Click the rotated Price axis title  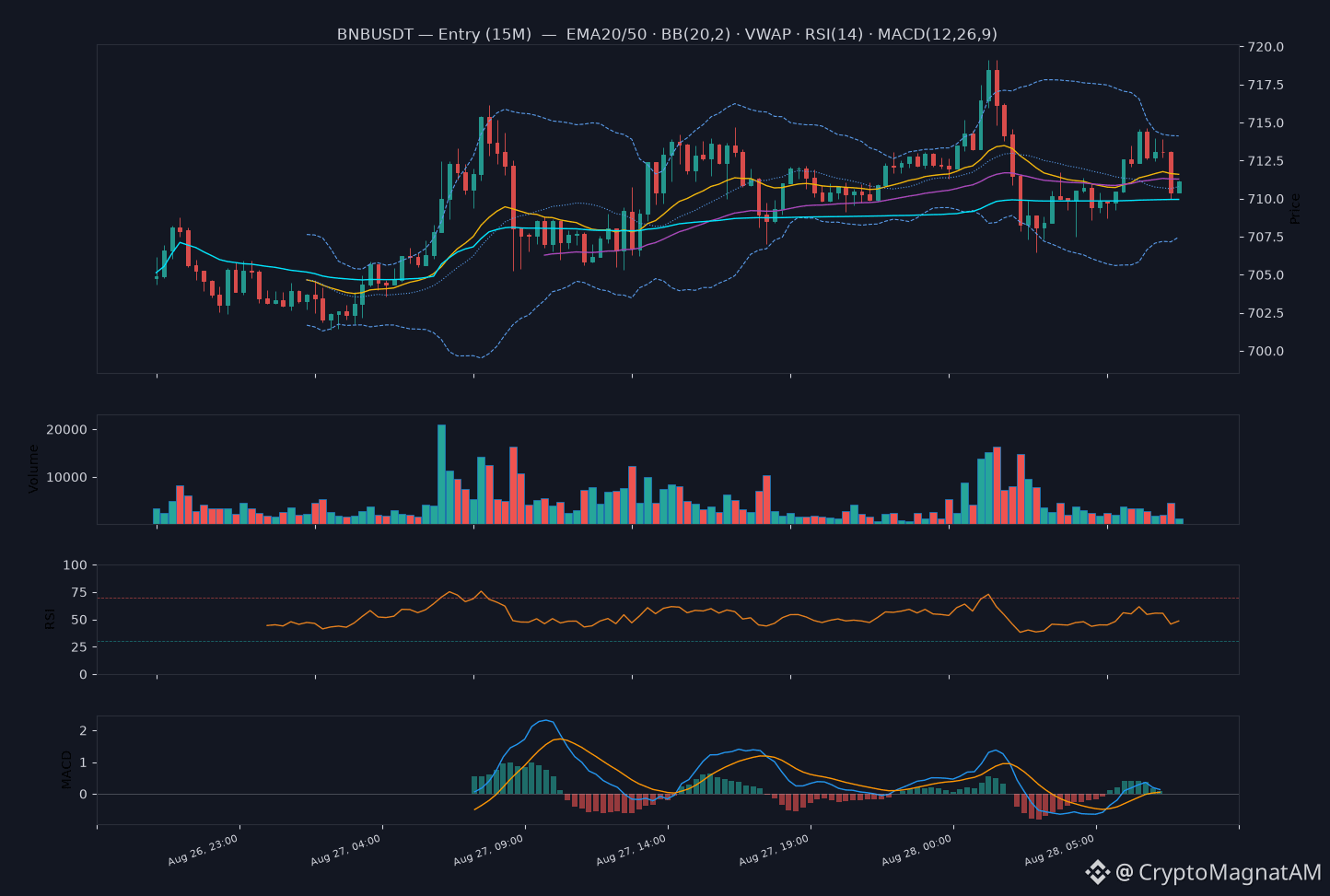tap(1295, 209)
